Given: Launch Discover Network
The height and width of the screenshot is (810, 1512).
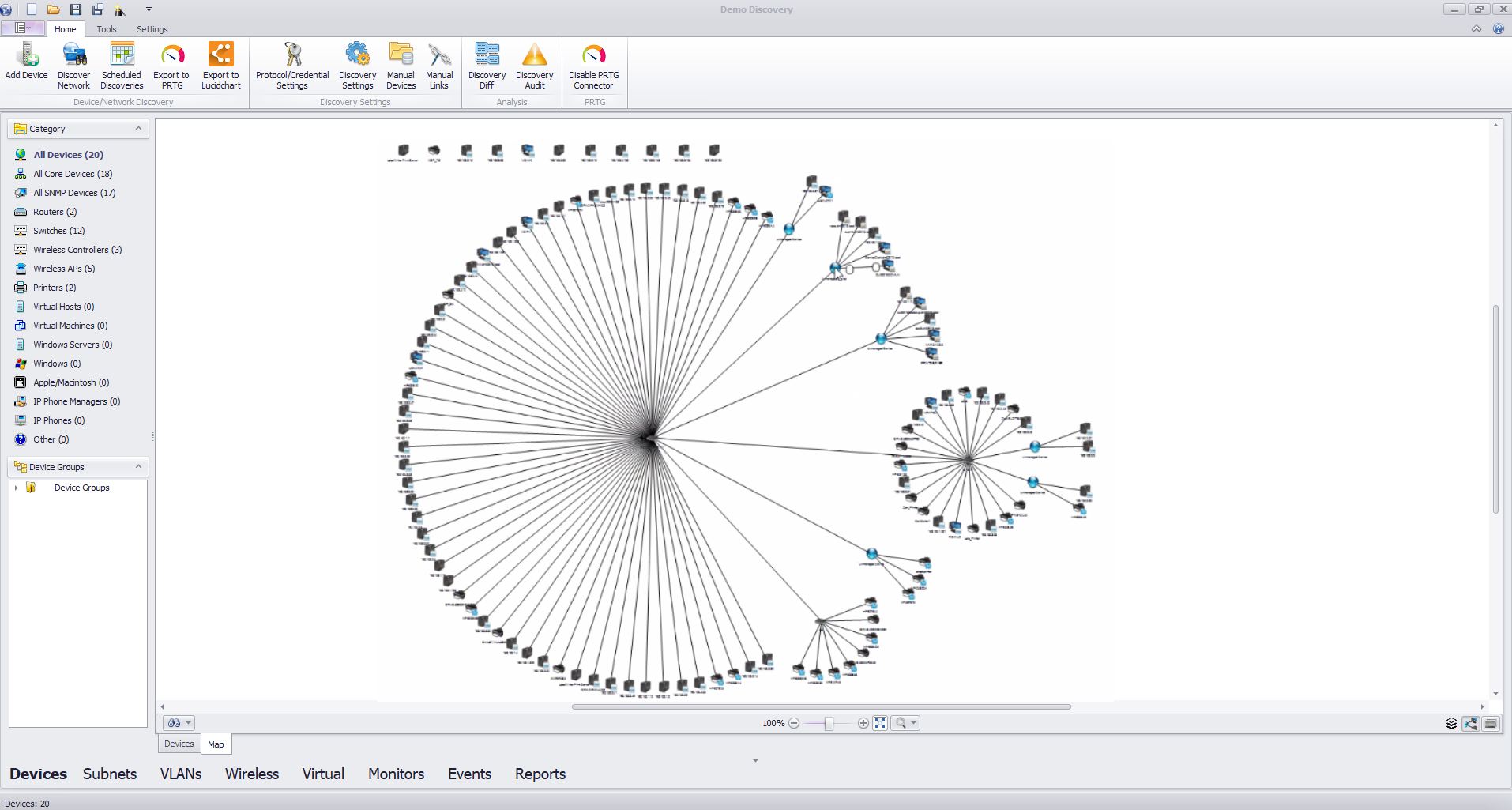Looking at the screenshot, I should pyautogui.click(x=74, y=66).
